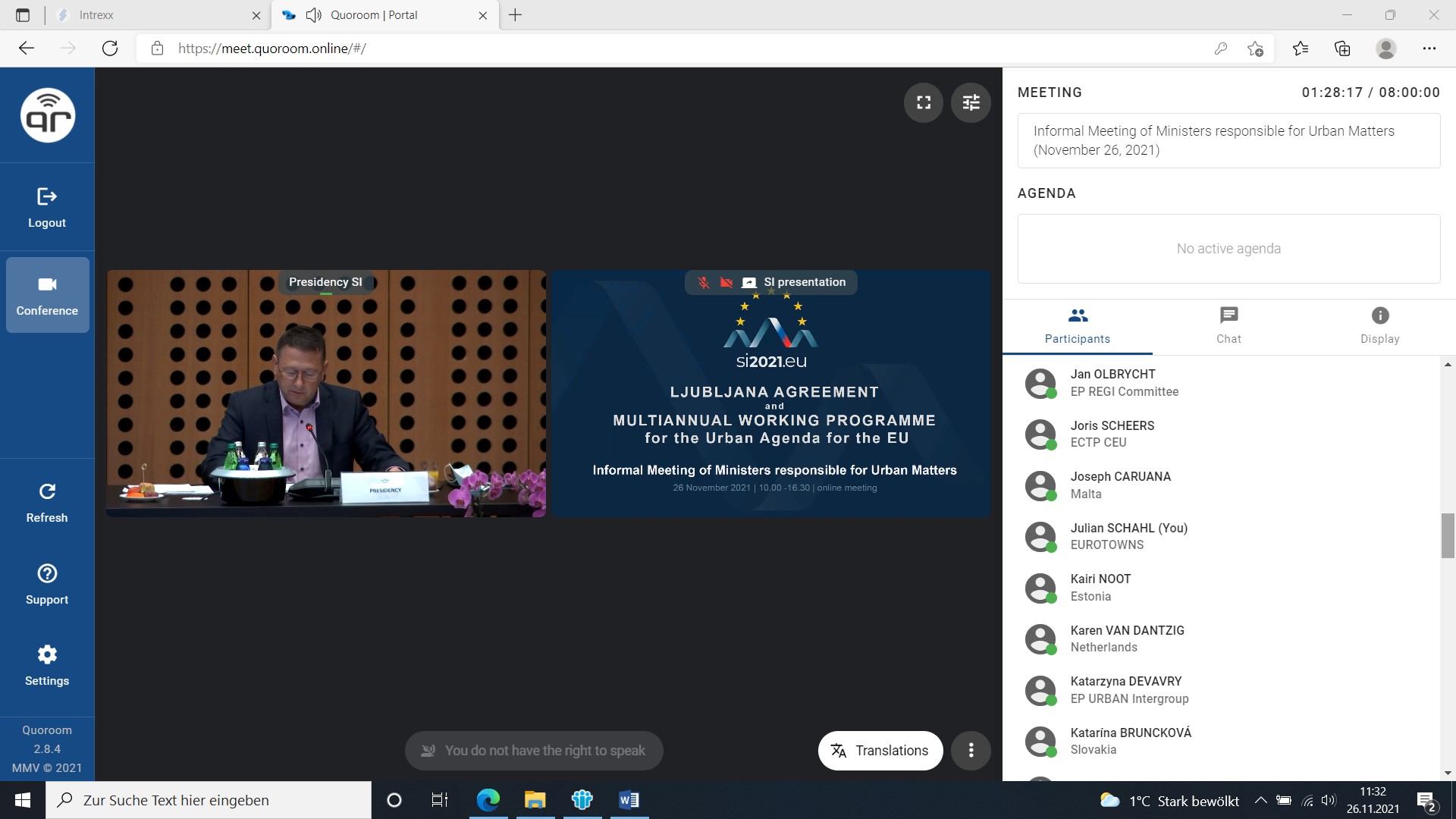Switch to the Intrexx browser tab

click(x=157, y=15)
